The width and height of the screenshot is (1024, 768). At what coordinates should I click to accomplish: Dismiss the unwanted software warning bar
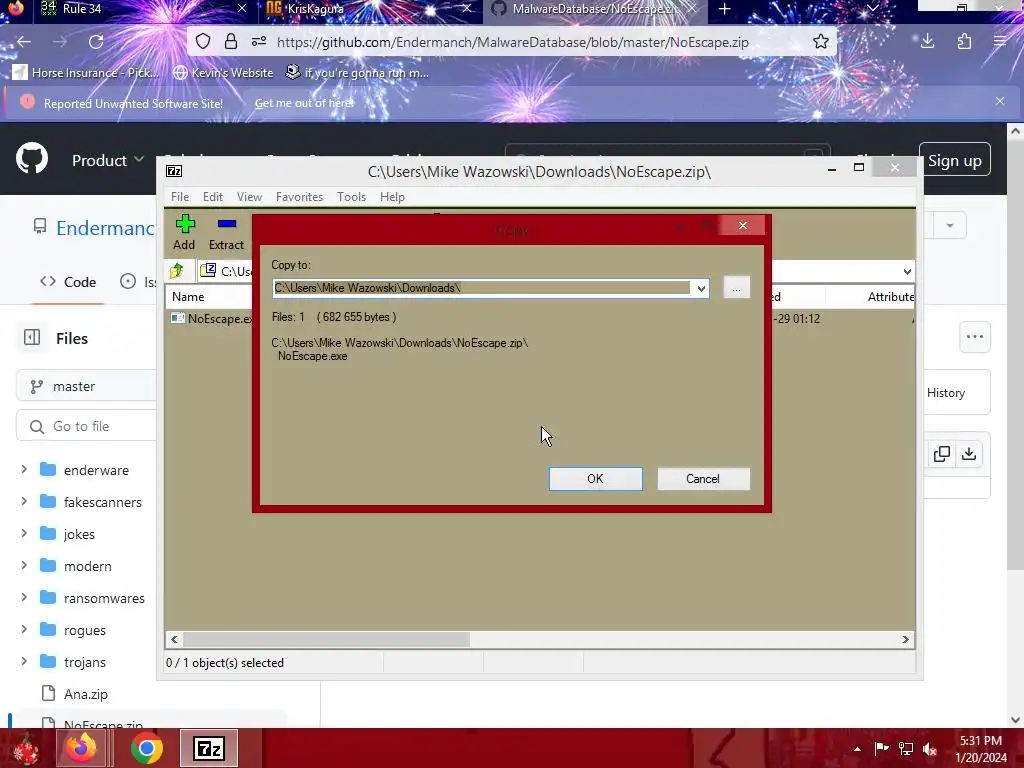(1000, 101)
